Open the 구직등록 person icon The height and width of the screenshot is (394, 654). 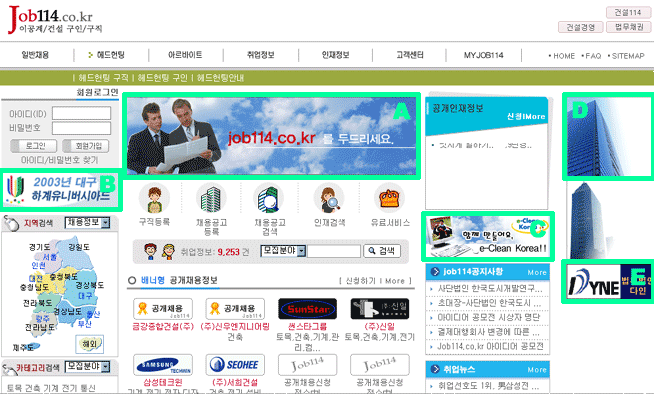[154, 198]
